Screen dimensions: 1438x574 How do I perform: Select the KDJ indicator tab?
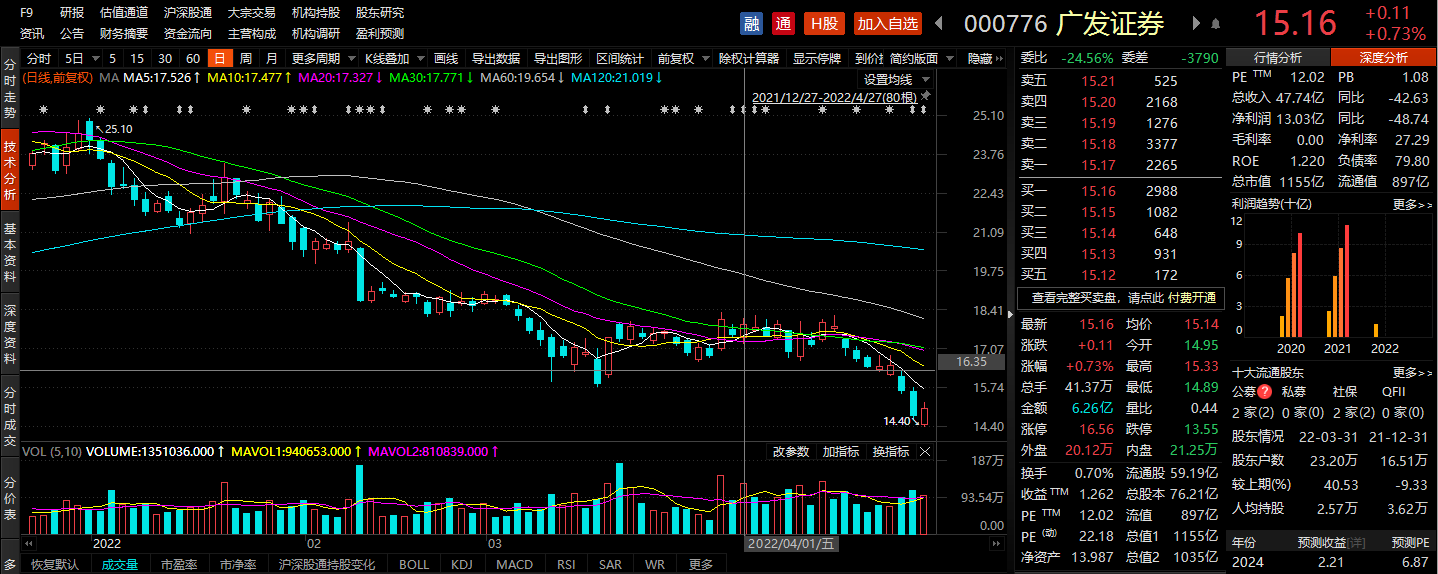tap(462, 564)
